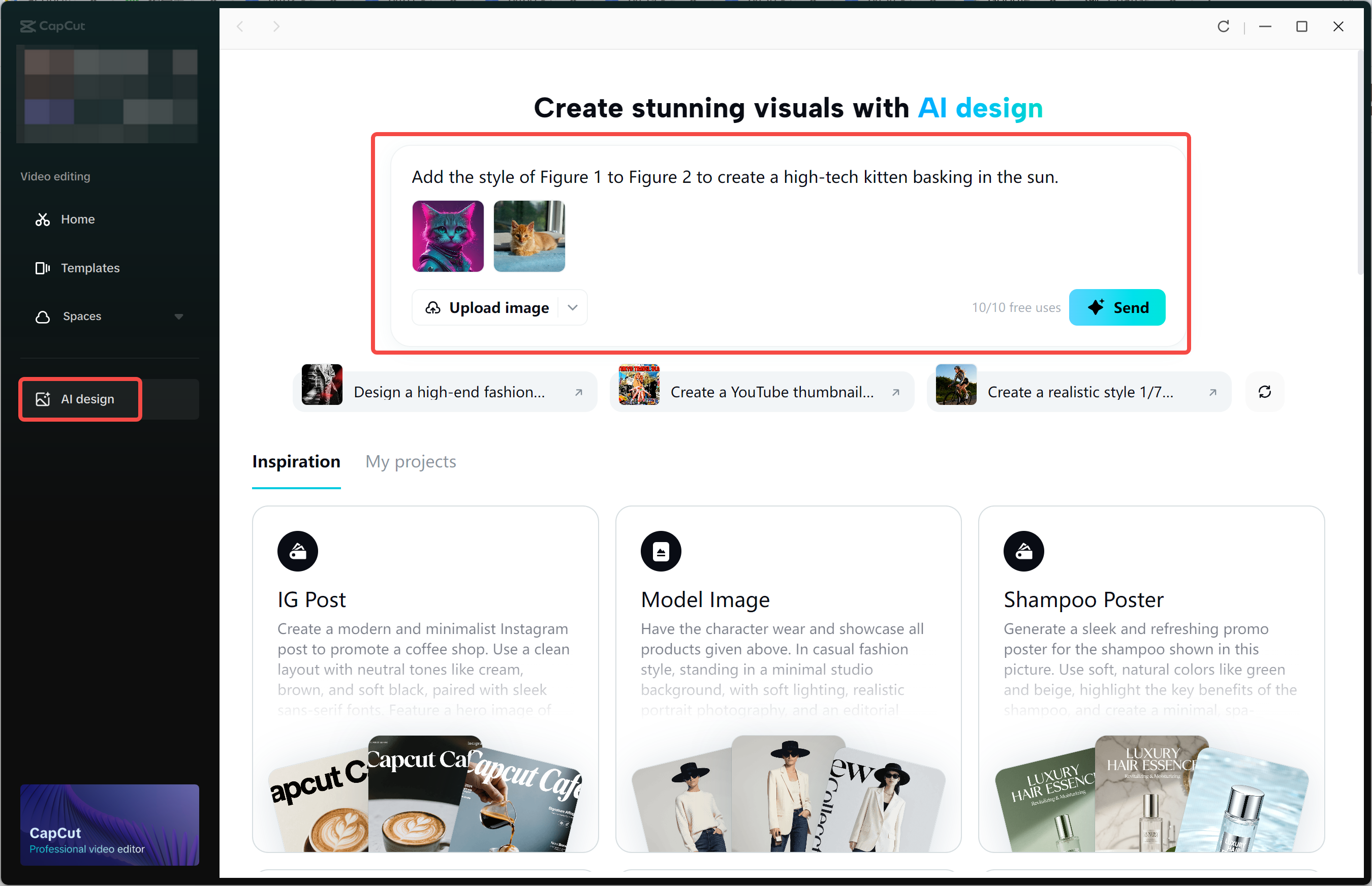
Task: Open the Upload image dropdown chevron
Action: [x=573, y=308]
